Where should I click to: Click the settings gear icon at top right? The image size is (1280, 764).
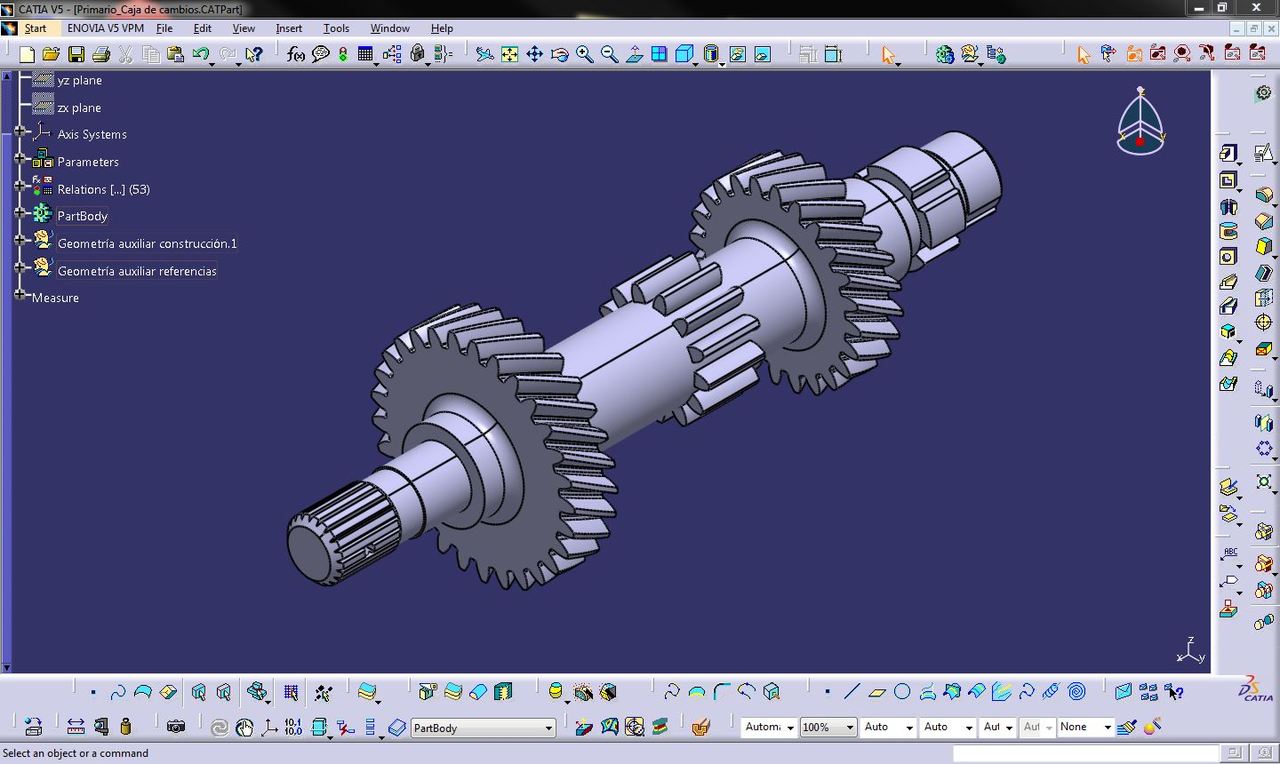[x=1263, y=93]
